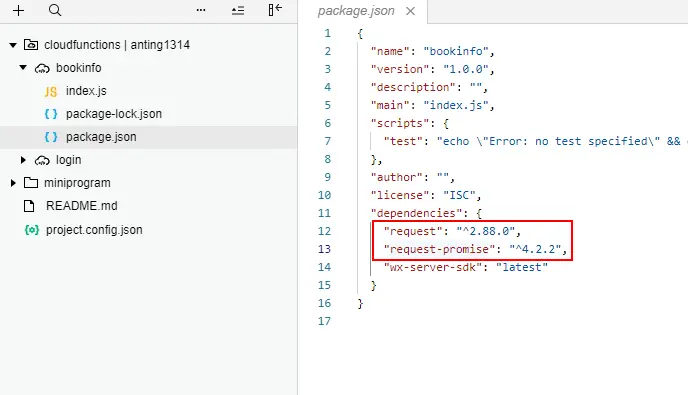This screenshot has width=688, height=395.
Task: Click the login cloud function icon
Action: [43, 160]
